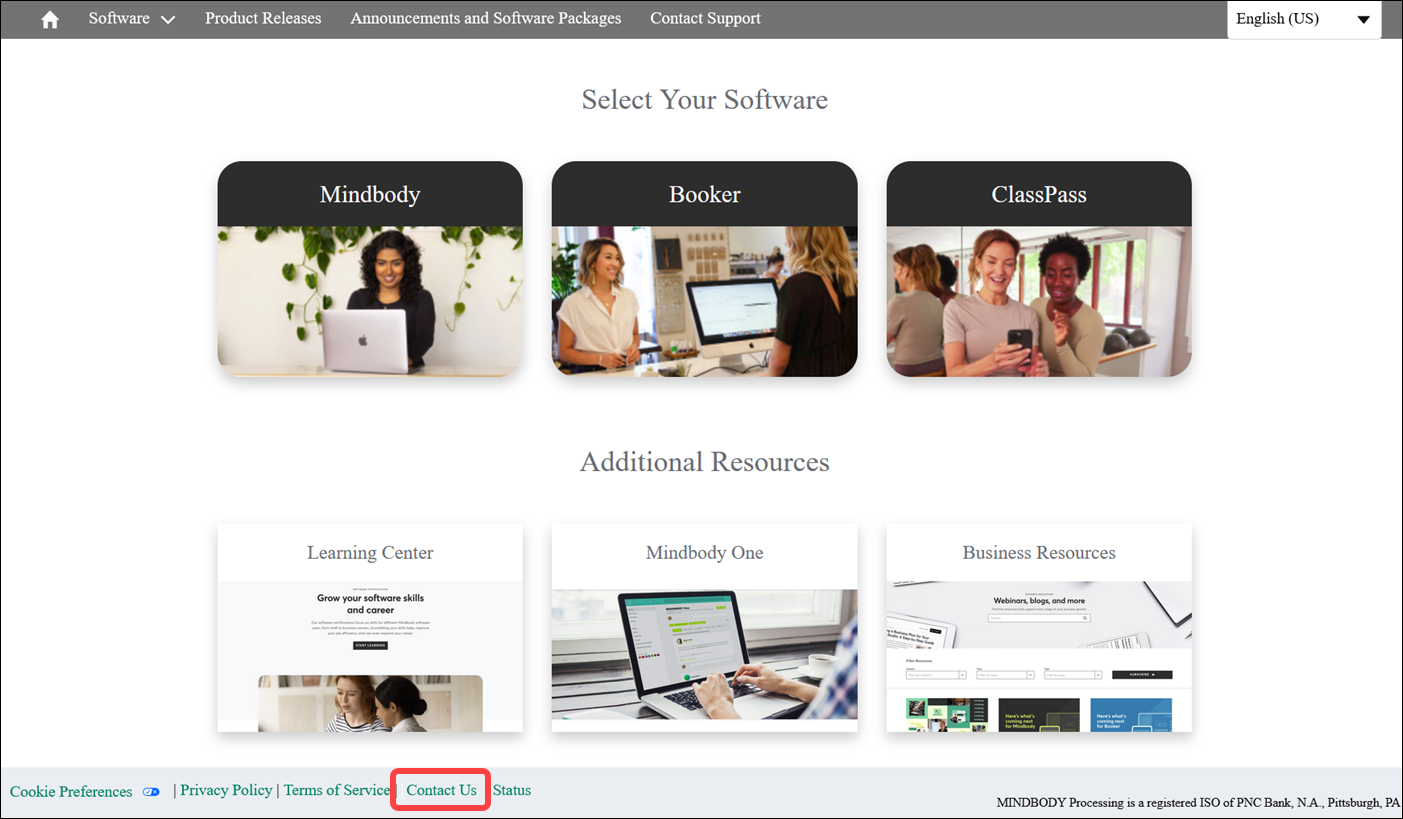Open the Software menu item
1403x819 pixels.
[119, 18]
